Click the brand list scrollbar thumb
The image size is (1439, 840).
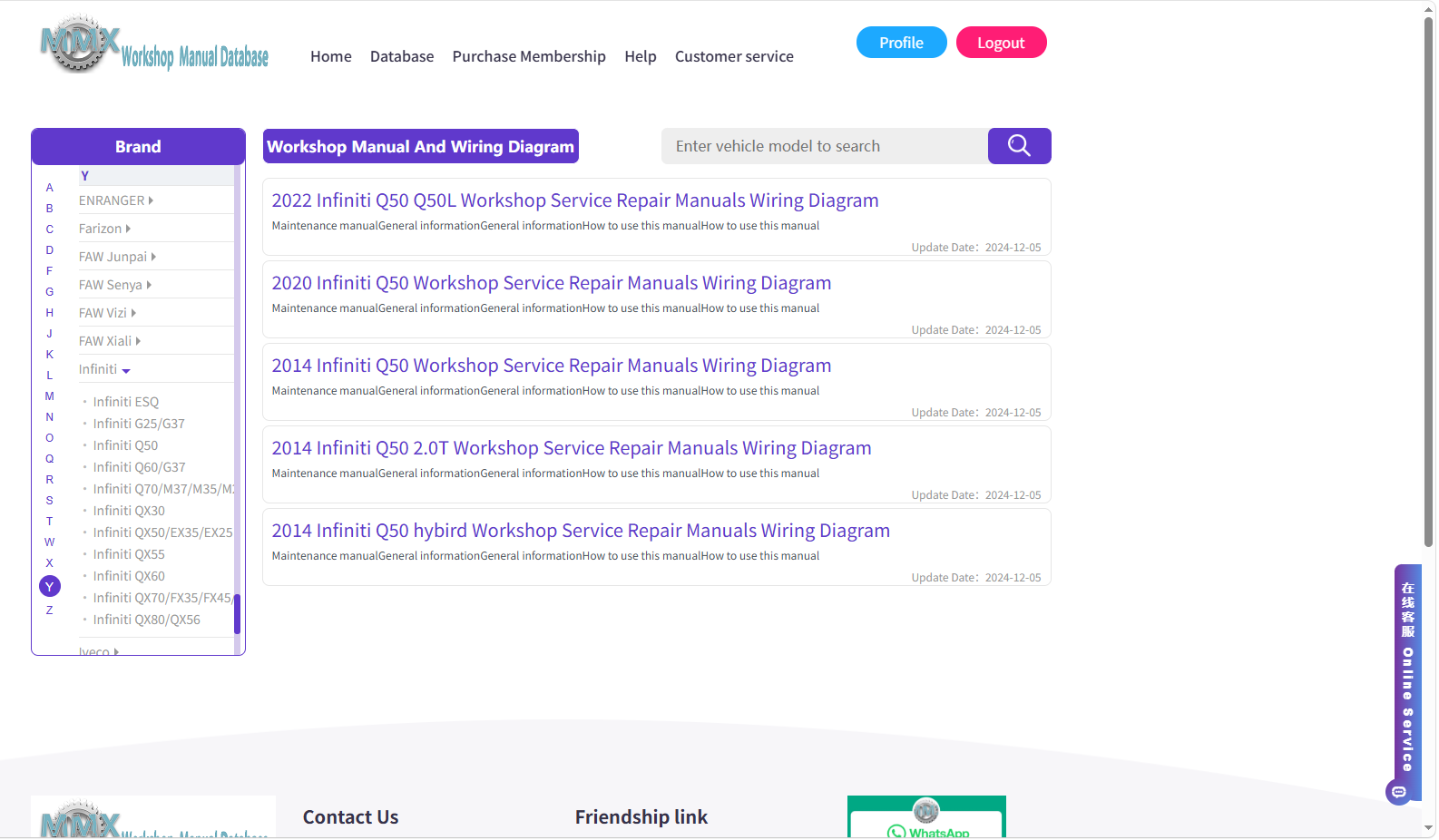(x=237, y=613)
